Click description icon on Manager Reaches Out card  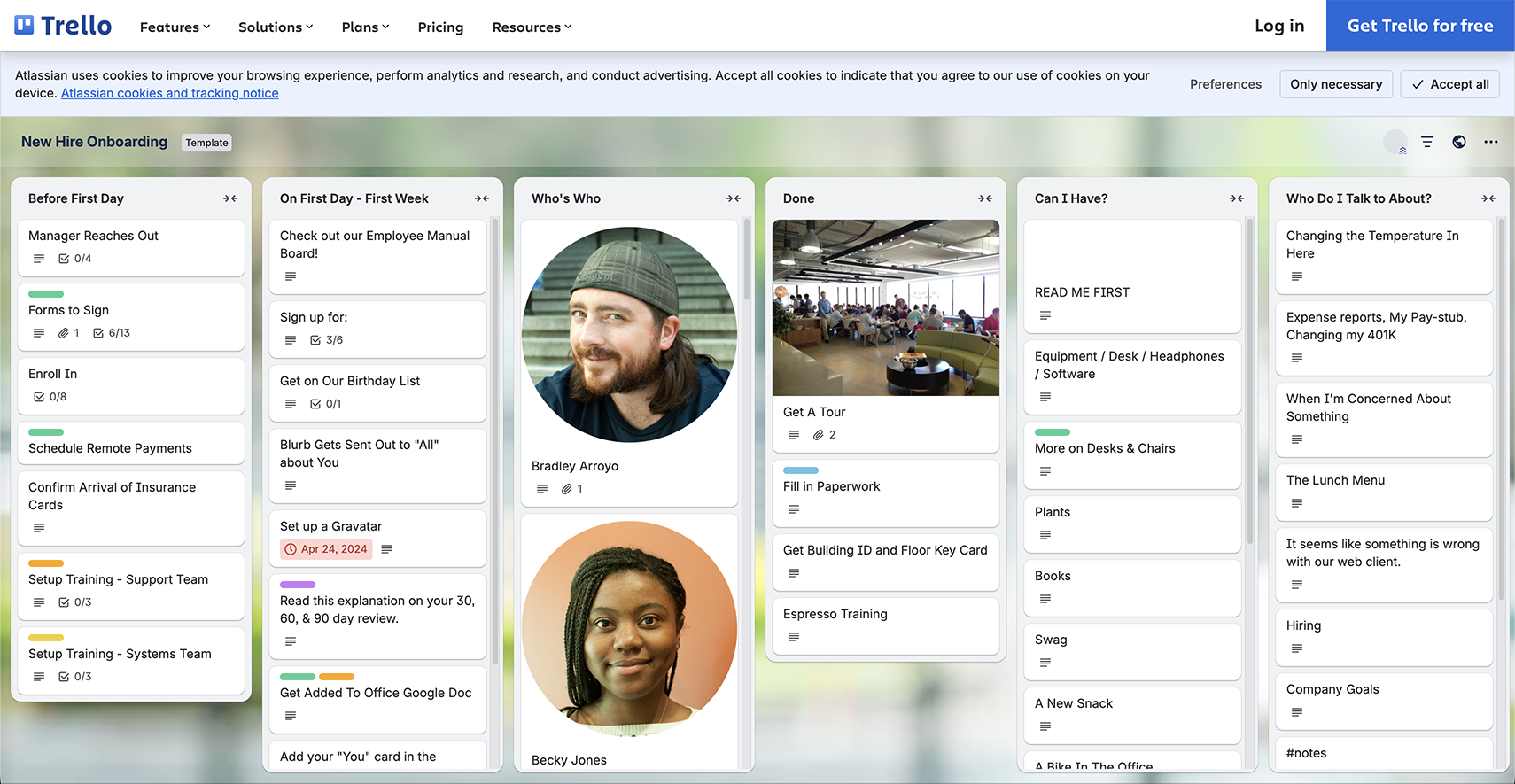pyautogui.click(x=39, y=259)
